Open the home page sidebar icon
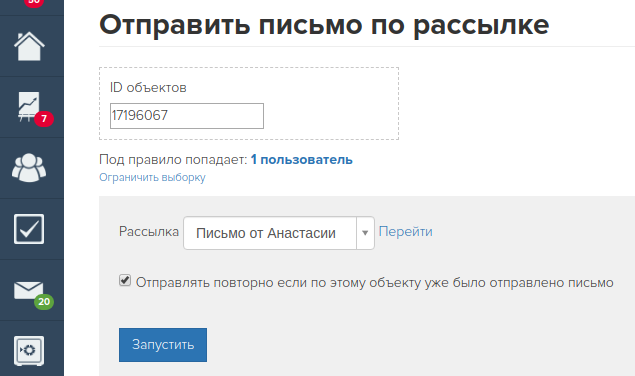The image size is (635, 376). click(x=29, y=46)
